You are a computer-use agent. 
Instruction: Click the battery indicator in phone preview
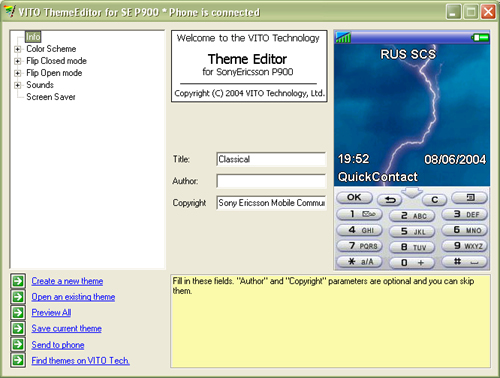pos(480,38)
